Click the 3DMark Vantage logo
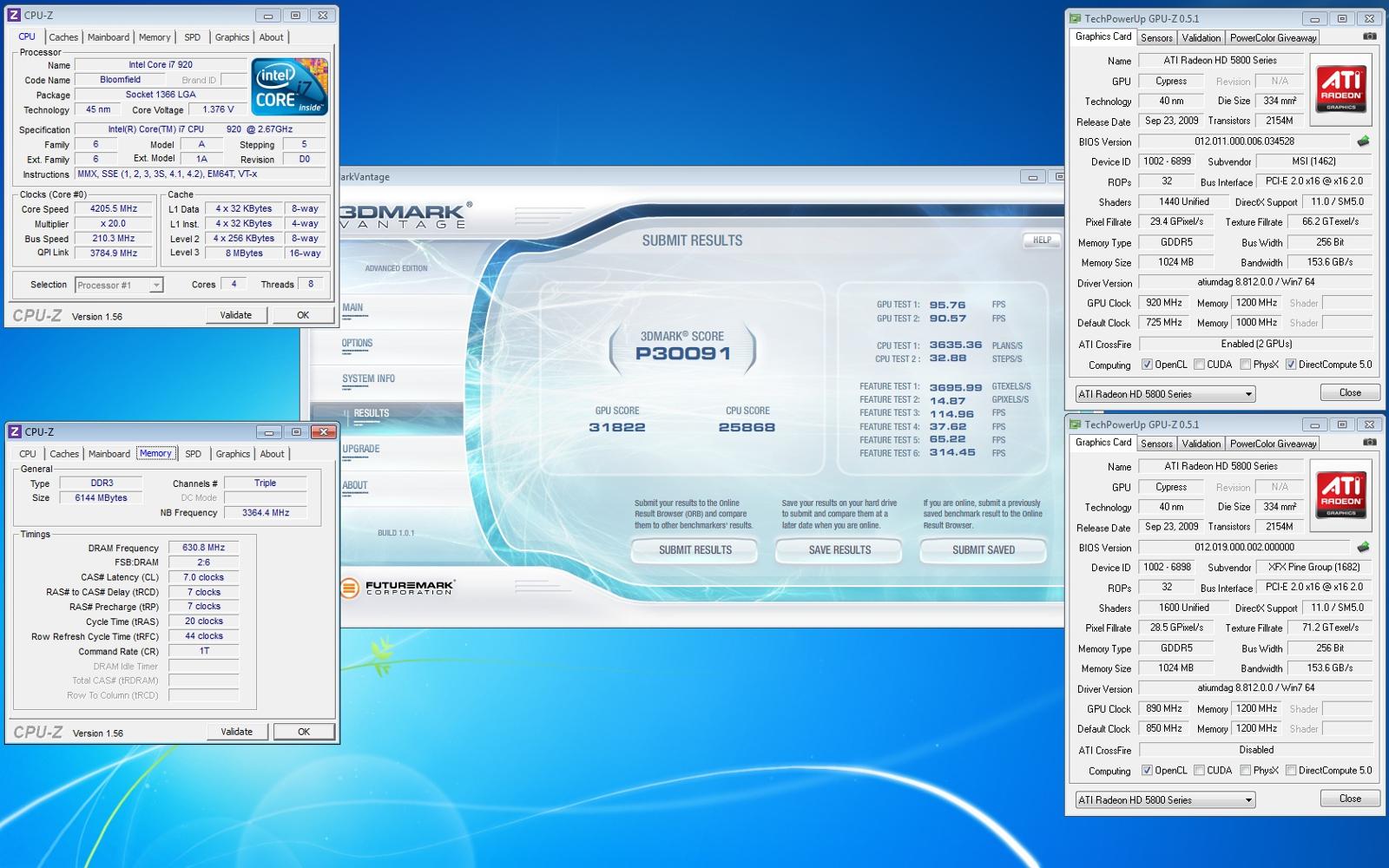1389x868 pixels. click(x=405, y=215)
